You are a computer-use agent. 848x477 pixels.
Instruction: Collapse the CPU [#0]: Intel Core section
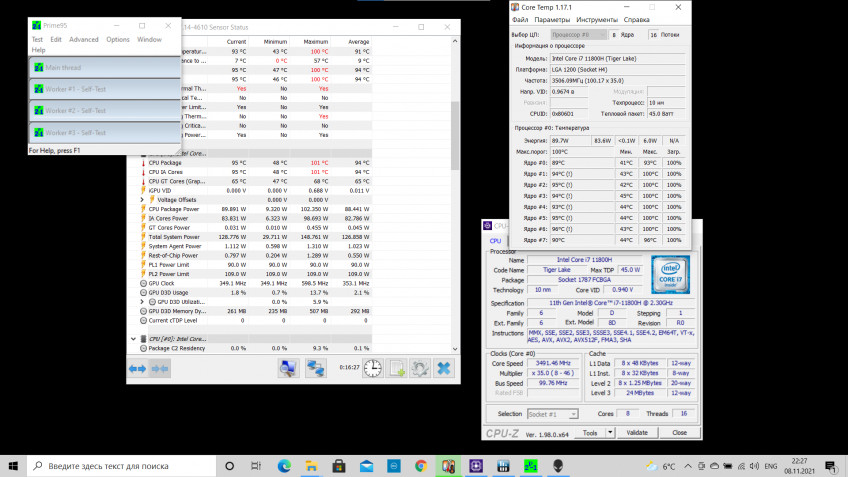(134, 339)
